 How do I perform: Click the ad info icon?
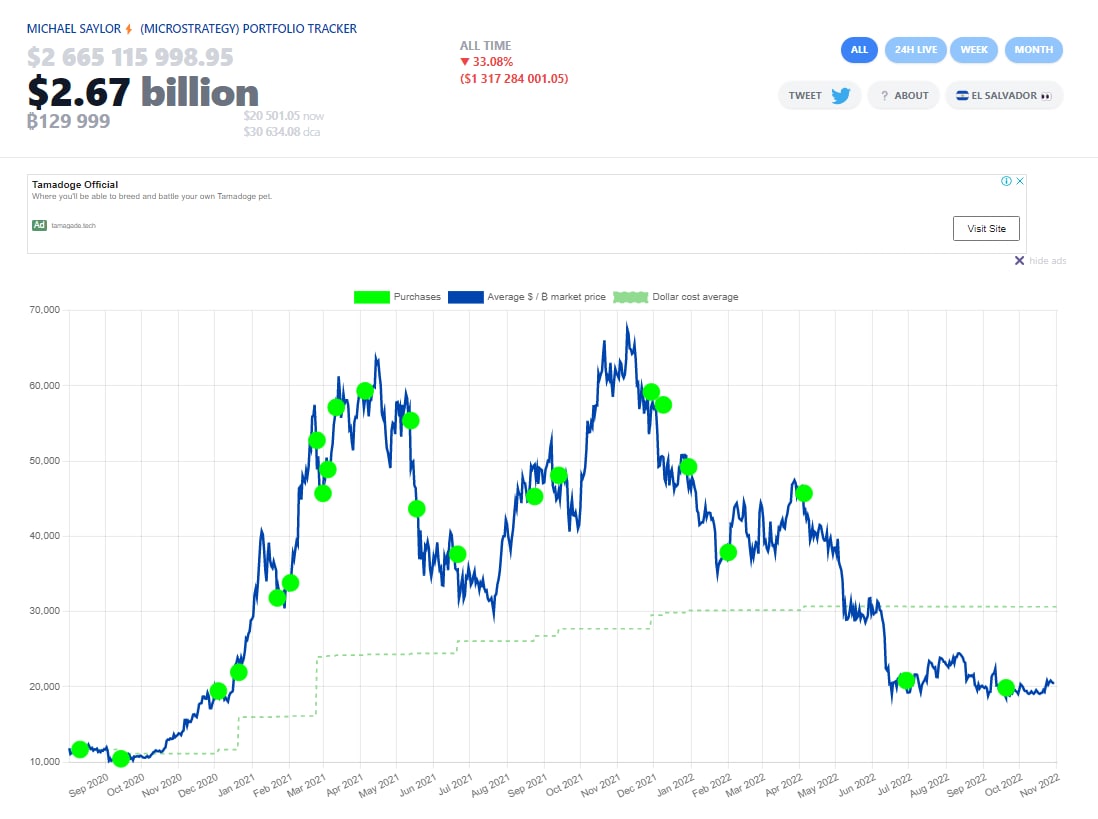point(1006,181)
